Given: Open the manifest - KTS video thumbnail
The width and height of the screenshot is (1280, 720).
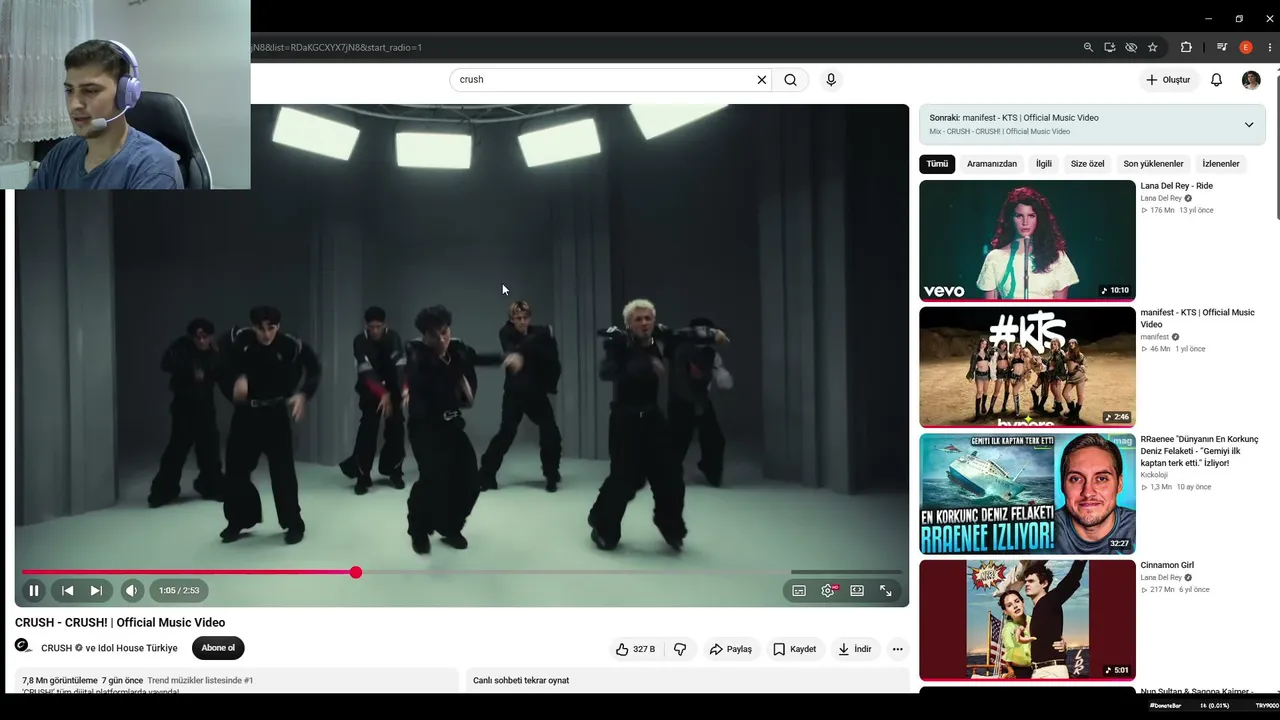Looking at the screenshot, I should point(1027,367).
